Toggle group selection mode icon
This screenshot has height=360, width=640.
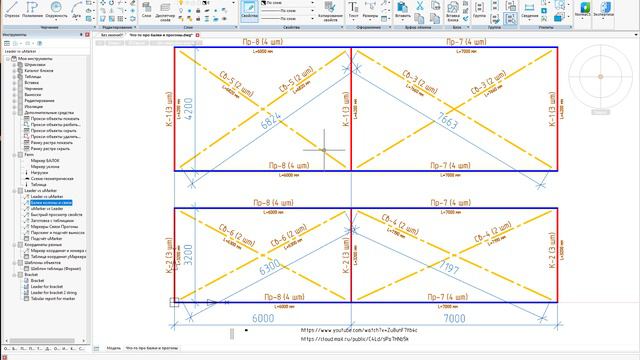pos(510,19)
